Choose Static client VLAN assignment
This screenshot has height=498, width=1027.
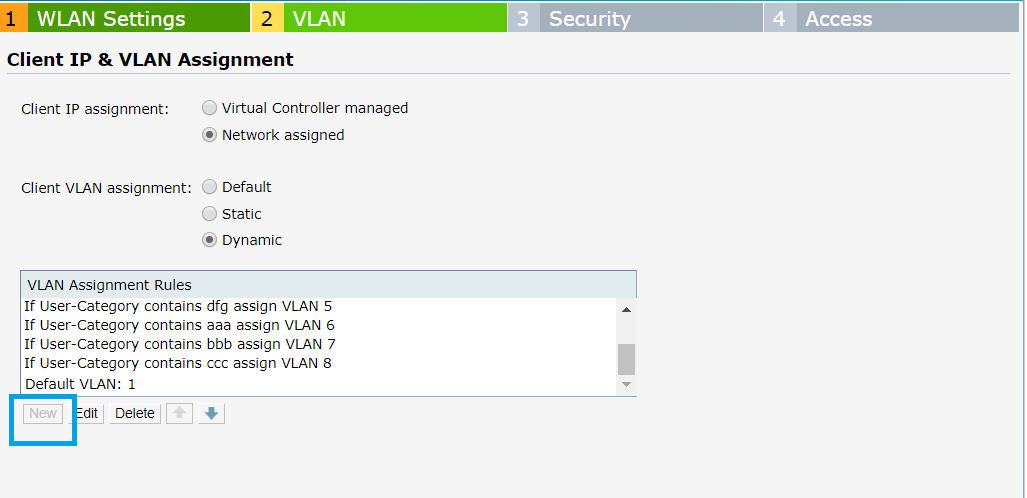pyautogui.click(x=209, y=214)
